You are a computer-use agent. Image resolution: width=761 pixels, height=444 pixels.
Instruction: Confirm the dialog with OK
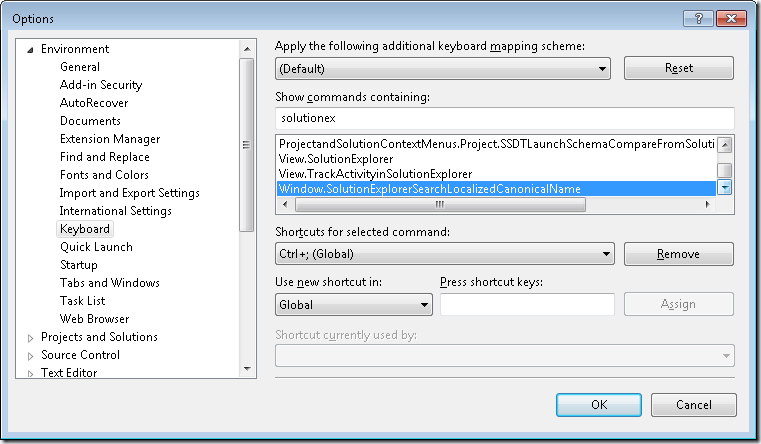point(599,405)
